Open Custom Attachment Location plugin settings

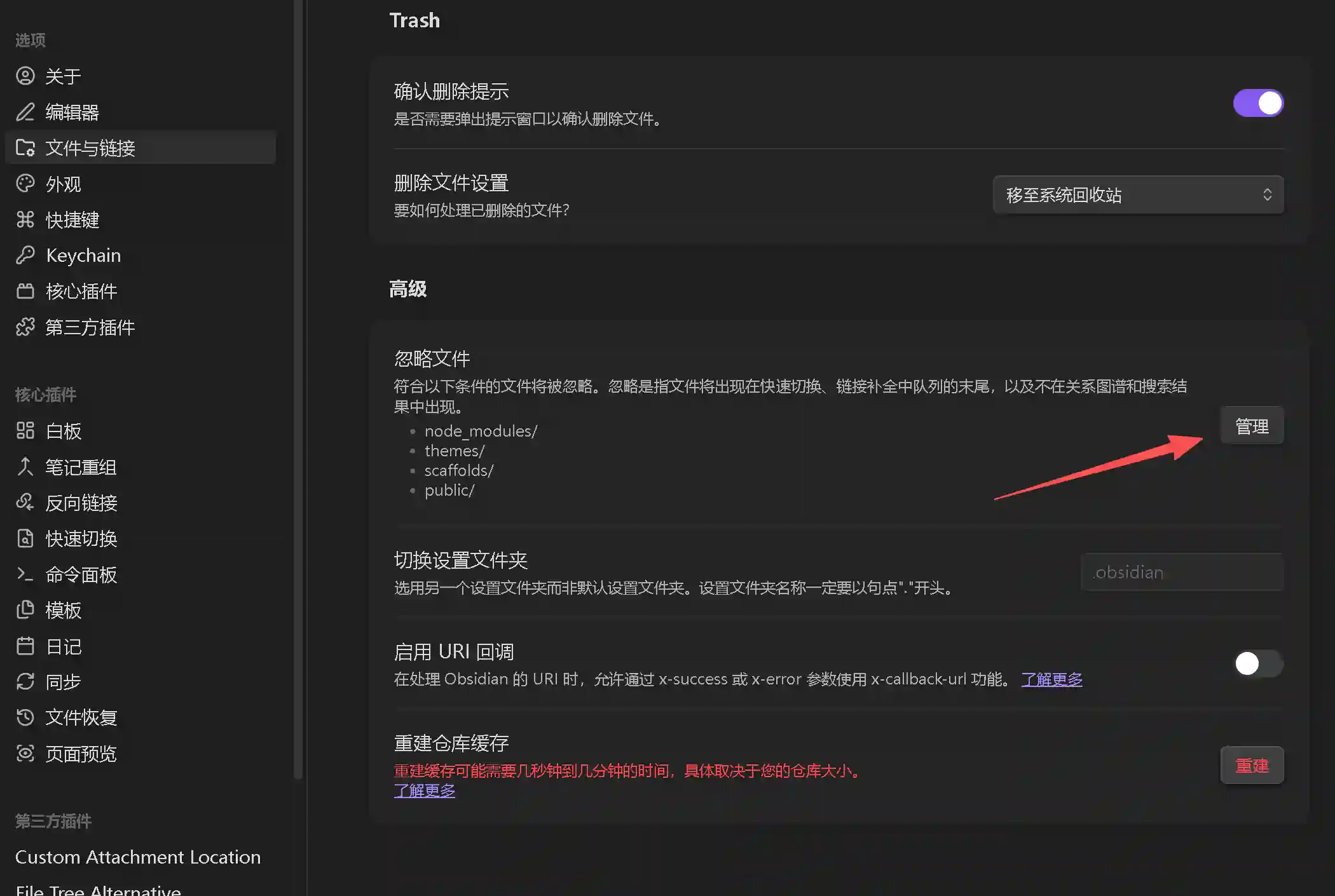138,857
